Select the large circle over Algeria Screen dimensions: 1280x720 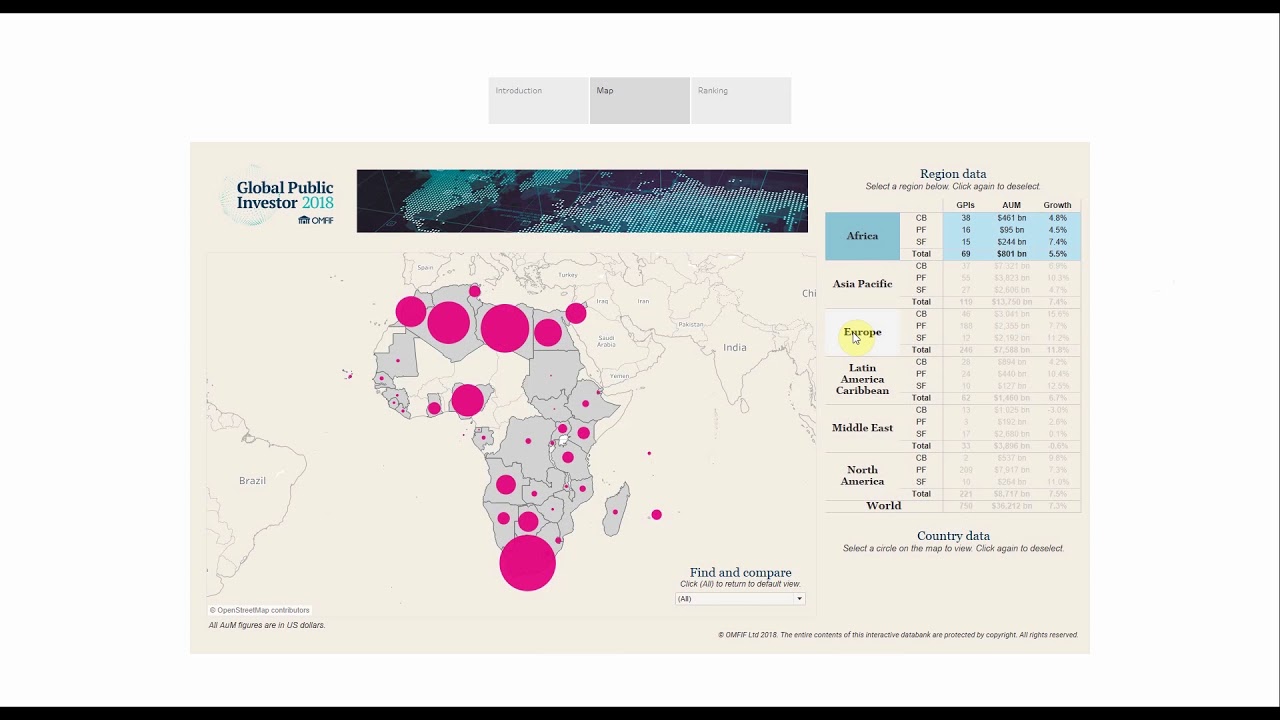(448, 322)
